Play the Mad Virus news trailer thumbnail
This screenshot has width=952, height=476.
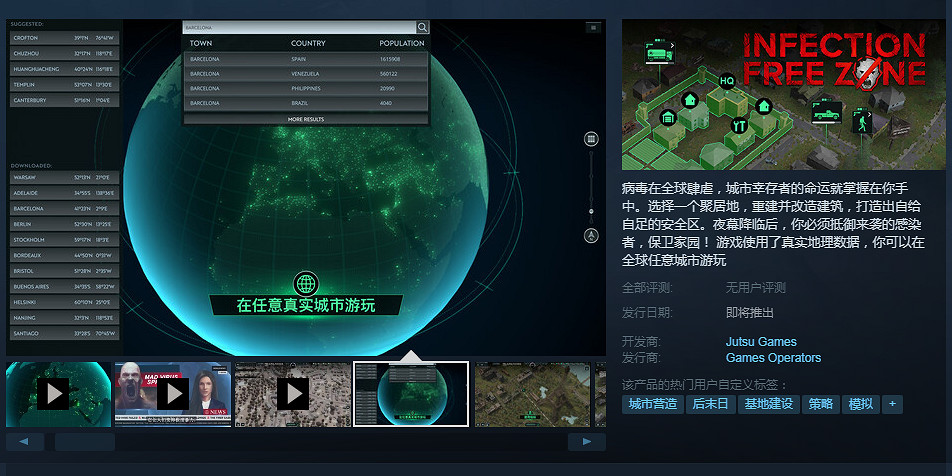coord(172,394)
